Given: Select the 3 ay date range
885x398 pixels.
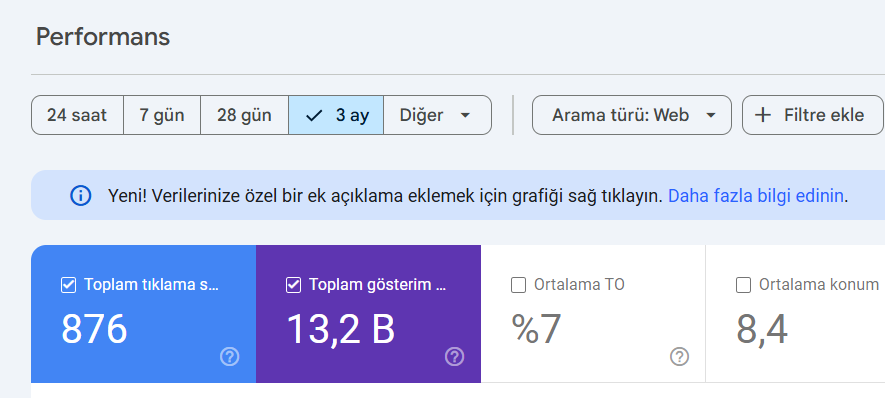Looking at the screenshot, I should [336, 115].
